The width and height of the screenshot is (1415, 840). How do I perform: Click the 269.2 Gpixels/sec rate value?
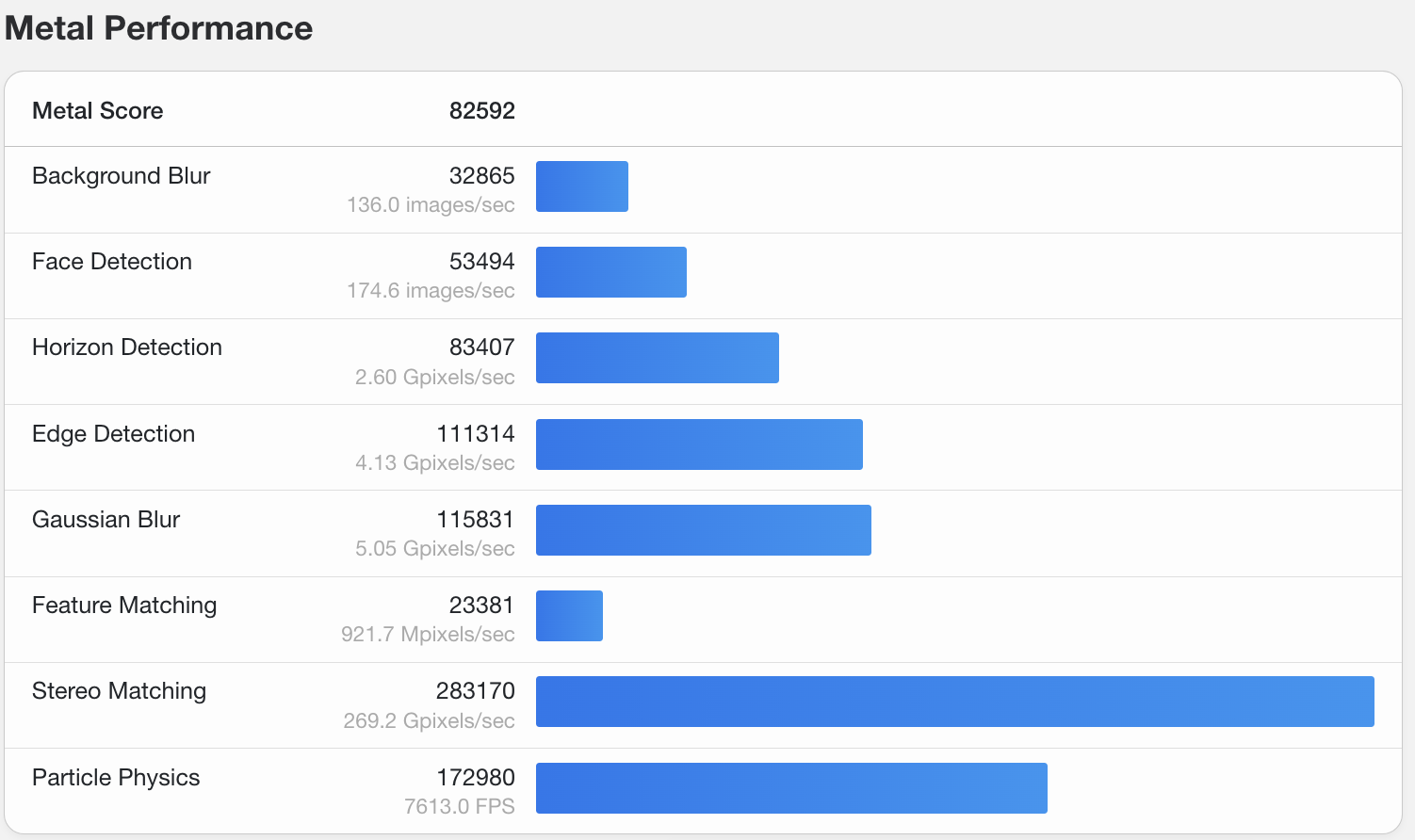click(429, 720)
